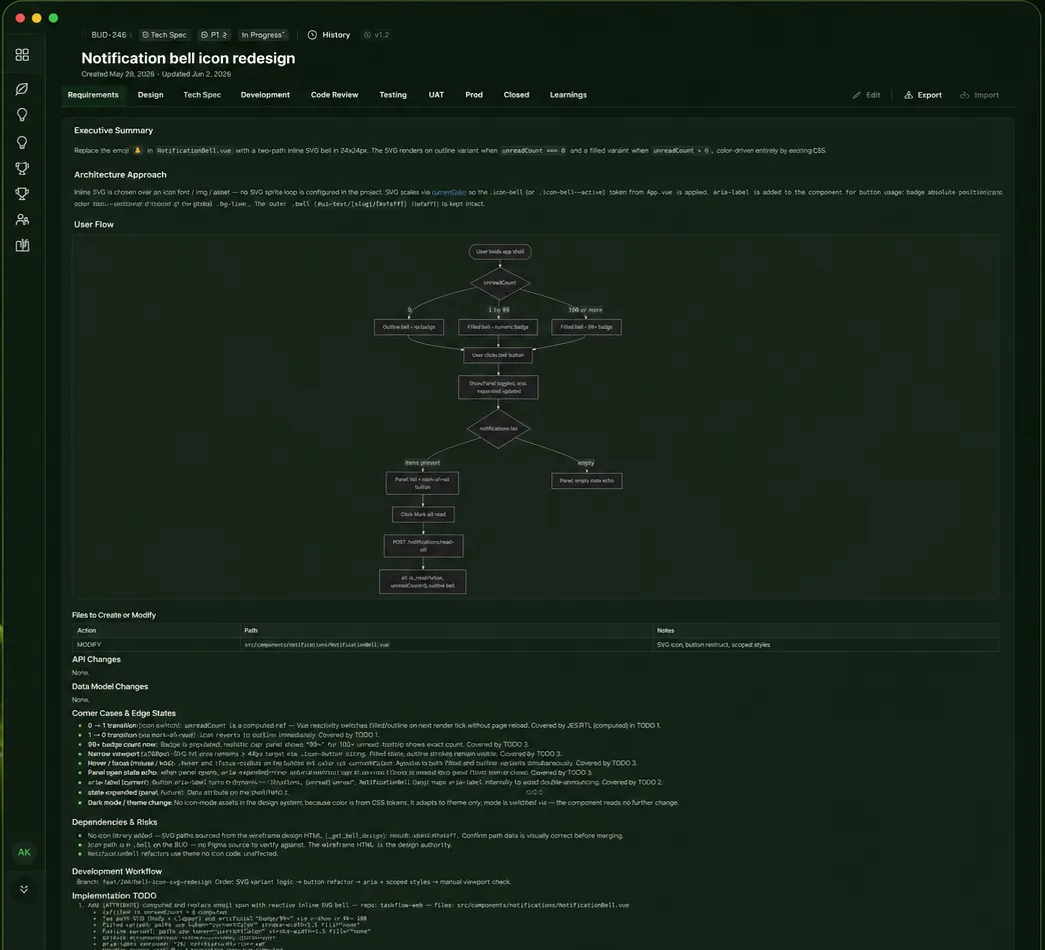Open the trophy icon just above the people icon
The image size is (1045, 950).
coord(22,194)
